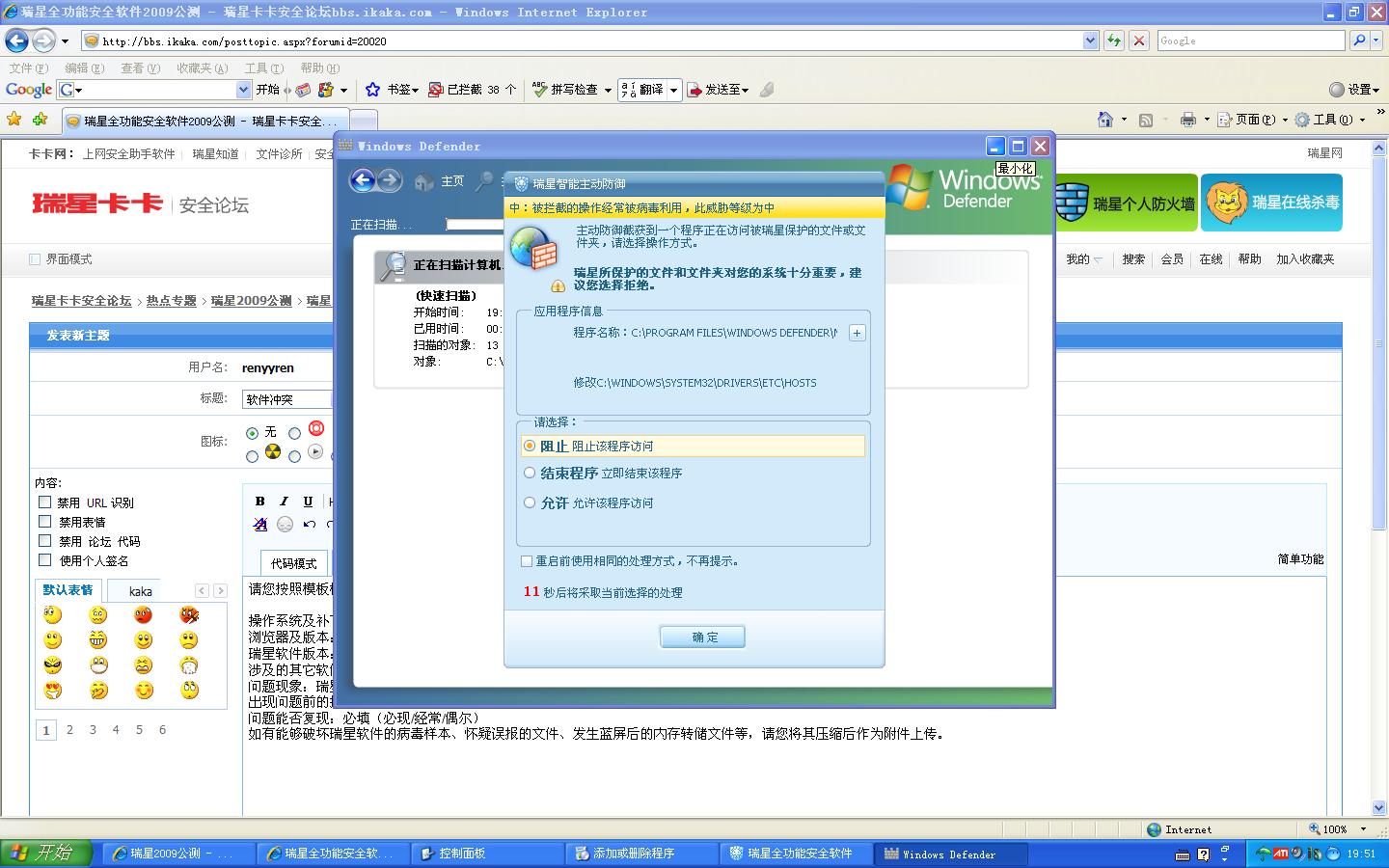Check the 使用个人签名 box
Screen dimensions: 1389x868
[x=44, y=559]
